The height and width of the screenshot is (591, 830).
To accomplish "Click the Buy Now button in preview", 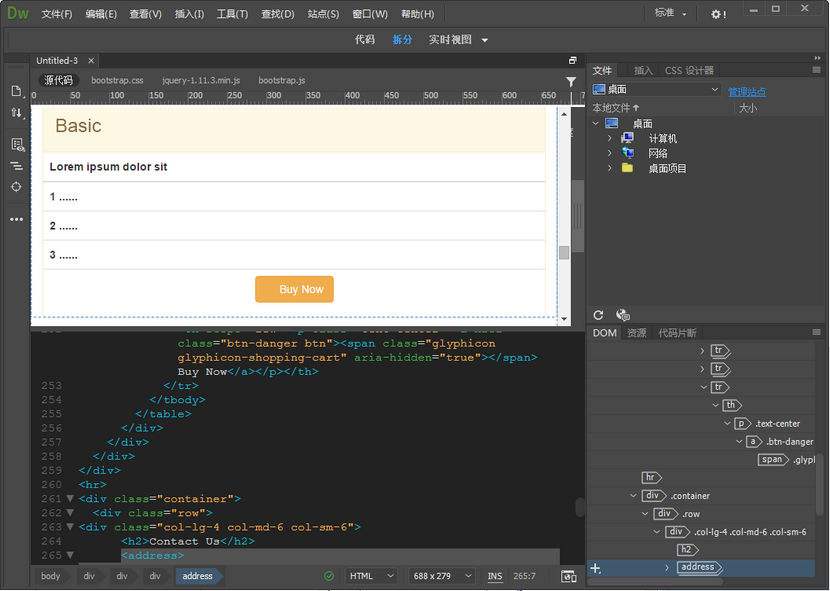I will [x=294, y=289].
